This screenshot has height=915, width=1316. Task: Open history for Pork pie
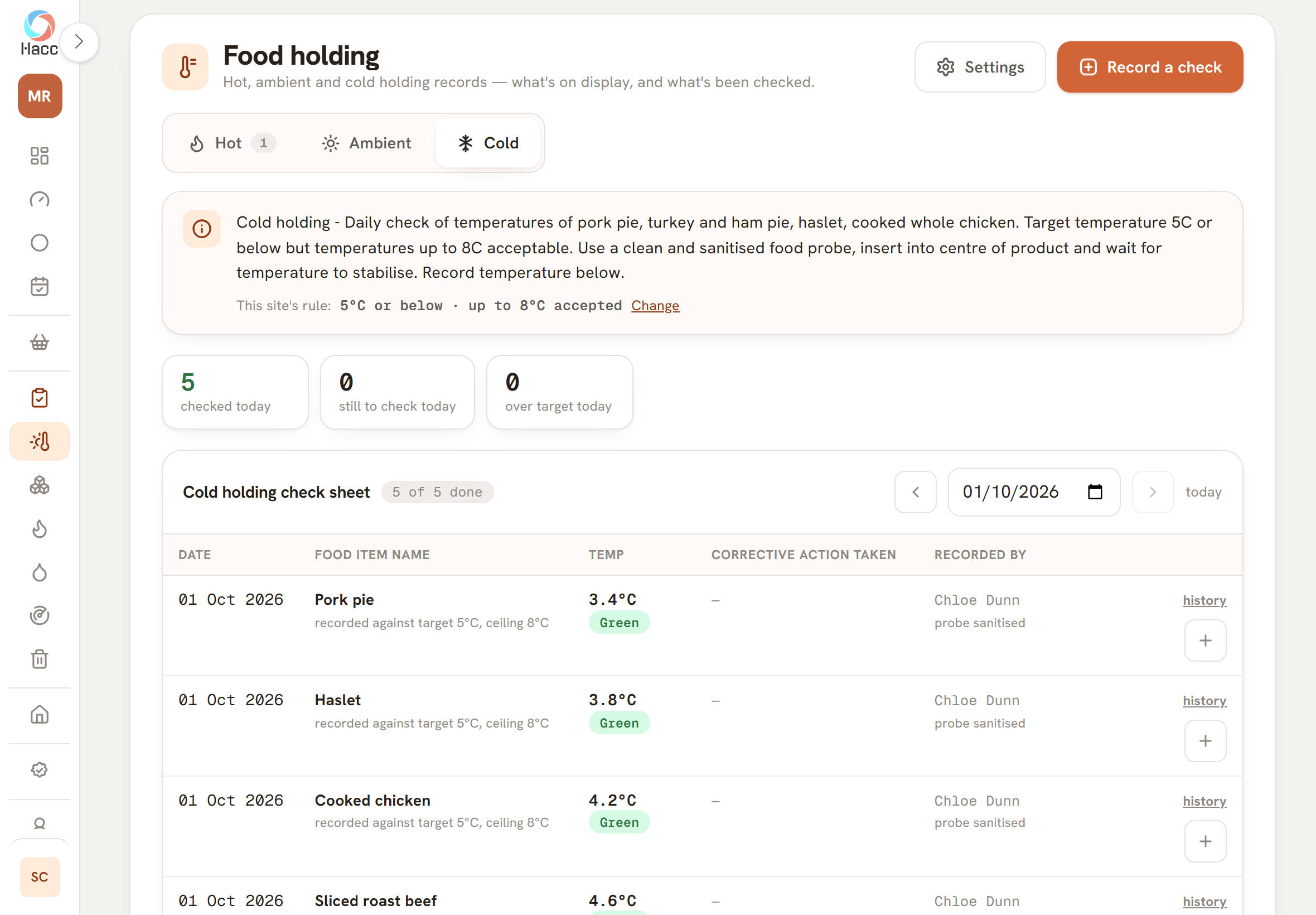1204,600
